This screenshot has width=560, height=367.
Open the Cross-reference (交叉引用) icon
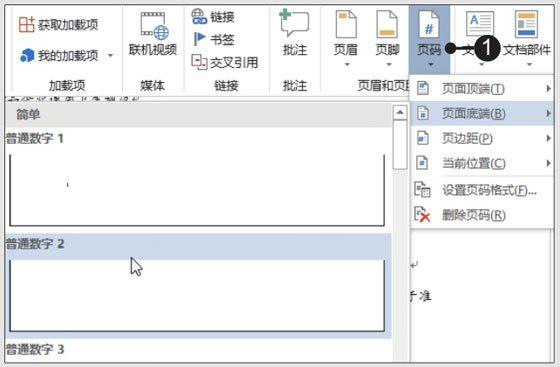[x=199, y=62]
